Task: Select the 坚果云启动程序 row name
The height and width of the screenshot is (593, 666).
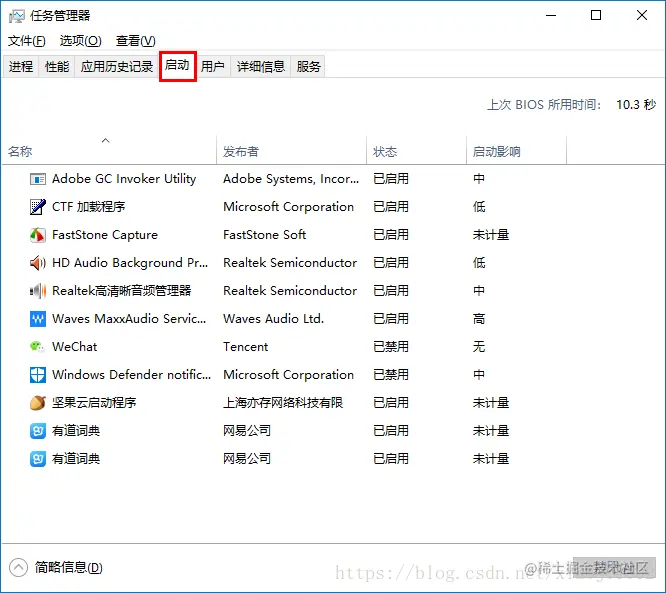Action: 94,403
